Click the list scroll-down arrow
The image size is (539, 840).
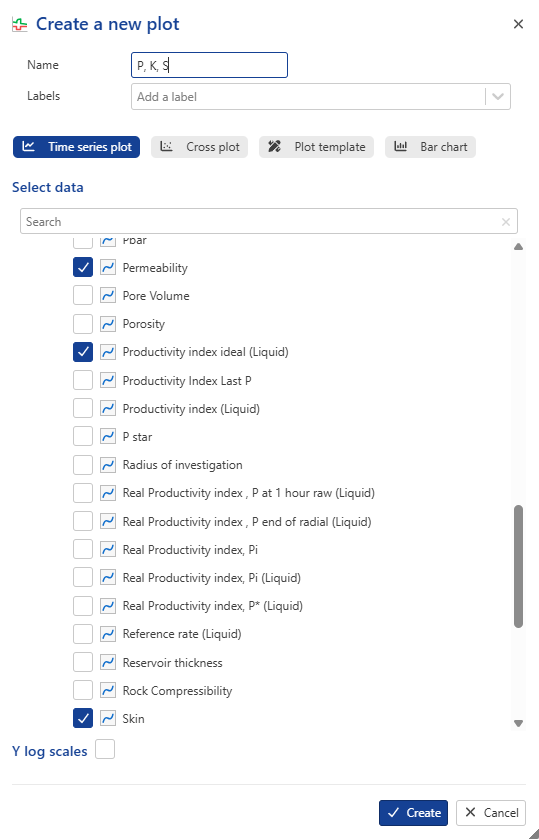click(518, 723)
